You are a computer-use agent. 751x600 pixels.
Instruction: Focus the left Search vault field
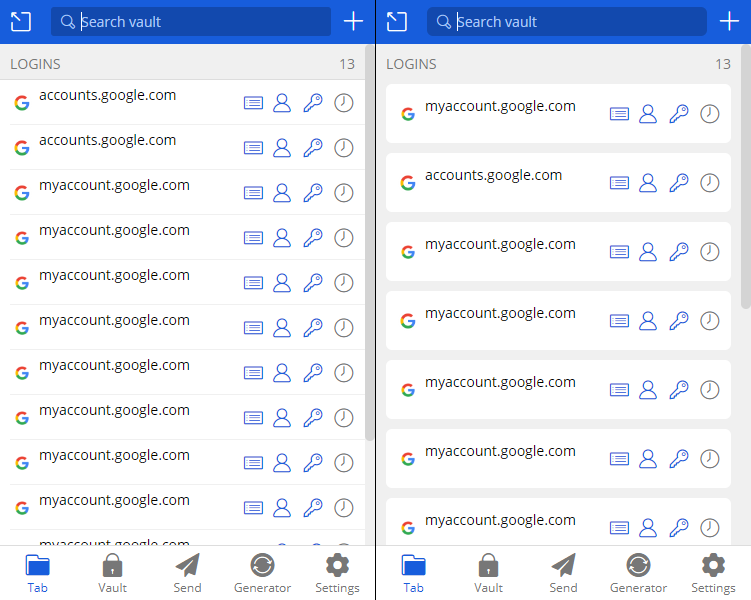[191, 22]
